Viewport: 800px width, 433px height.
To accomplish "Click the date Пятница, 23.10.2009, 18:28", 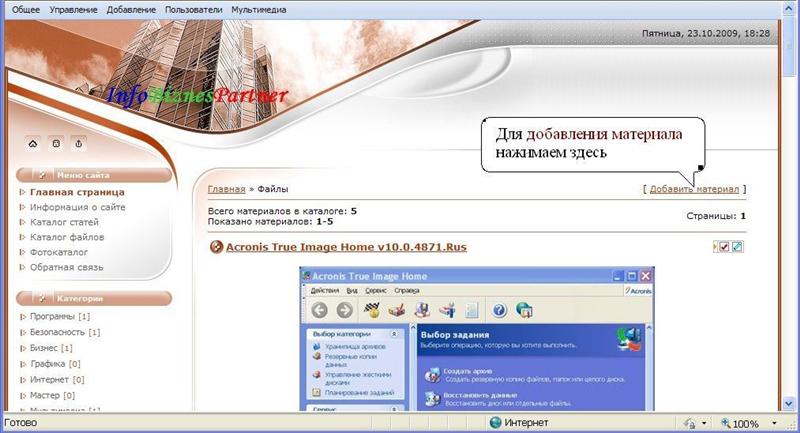I will click(706, 33).
